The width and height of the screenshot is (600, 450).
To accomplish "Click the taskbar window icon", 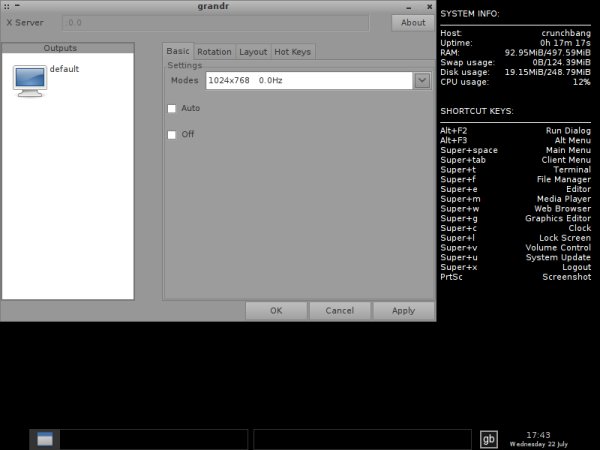I will pos(45,439).
